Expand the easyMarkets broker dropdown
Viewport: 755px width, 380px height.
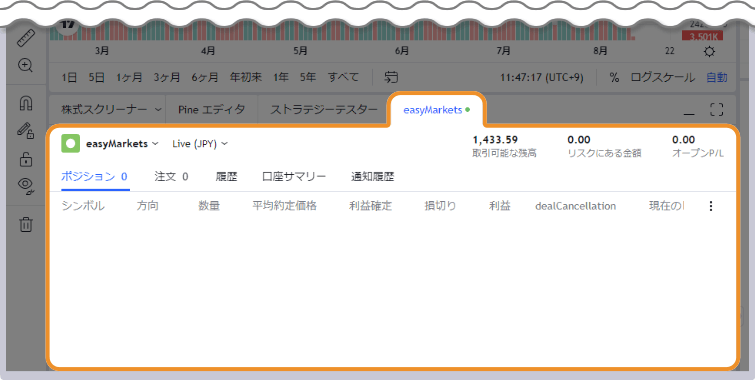[x=122, y=144]
